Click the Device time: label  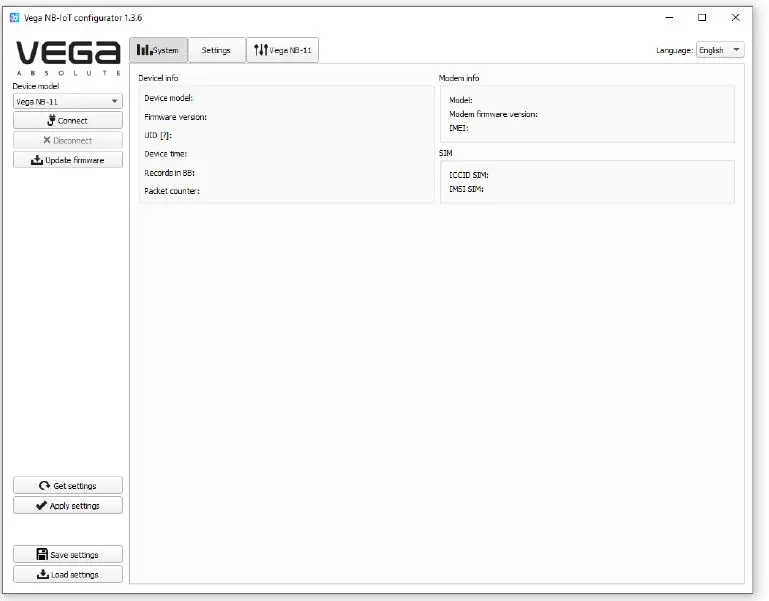coord(166,154)
